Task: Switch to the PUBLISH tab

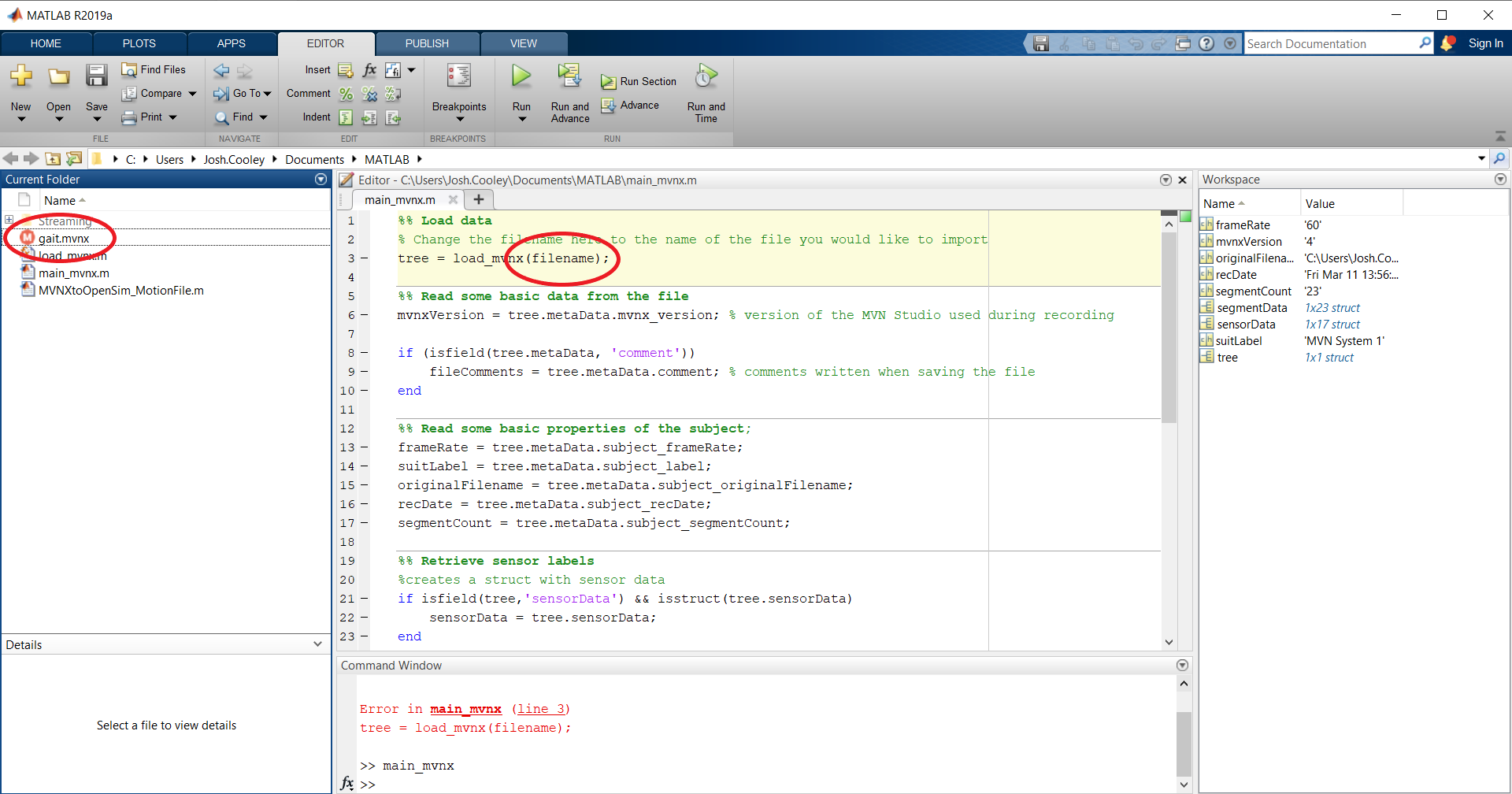Action: point(426,43)
